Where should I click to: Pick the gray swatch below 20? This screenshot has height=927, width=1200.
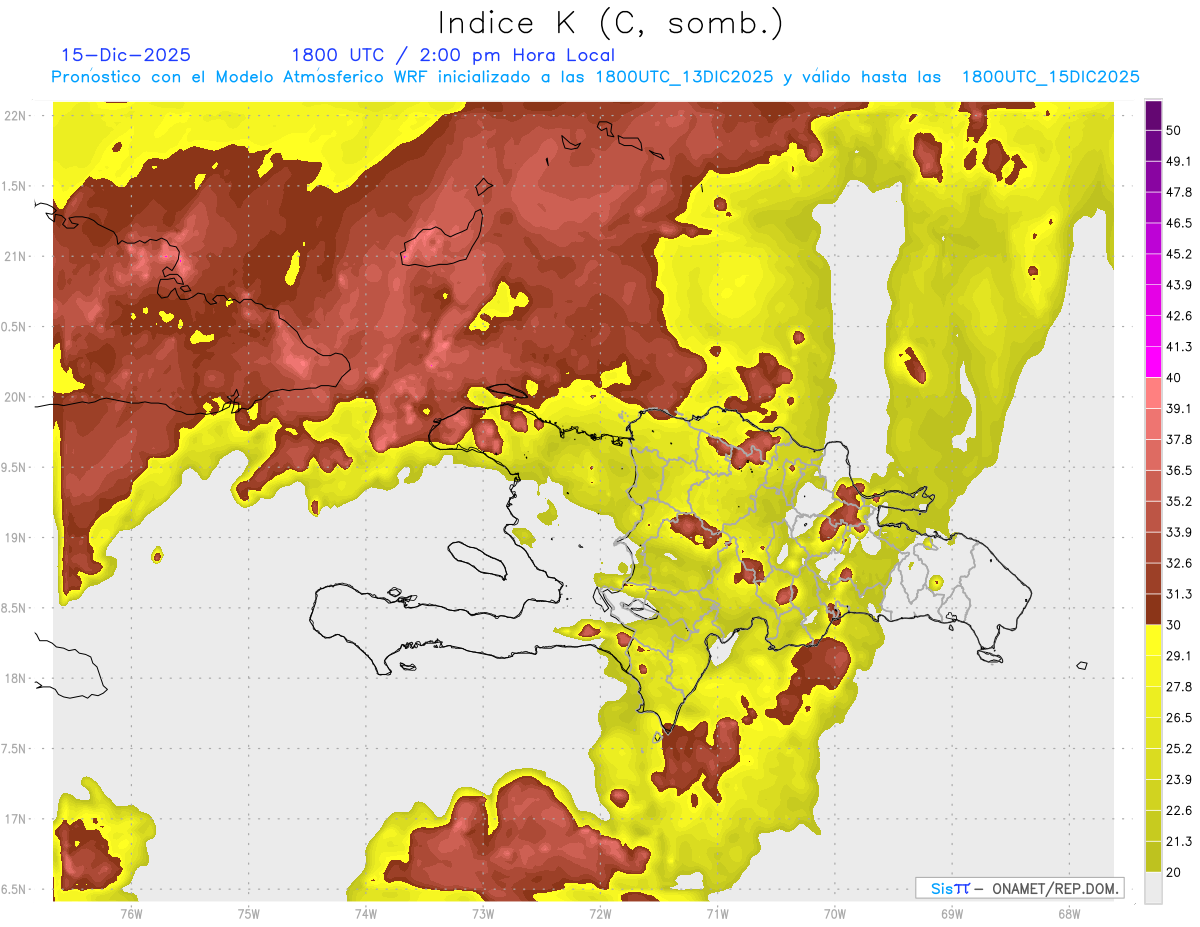[1153, 888]
